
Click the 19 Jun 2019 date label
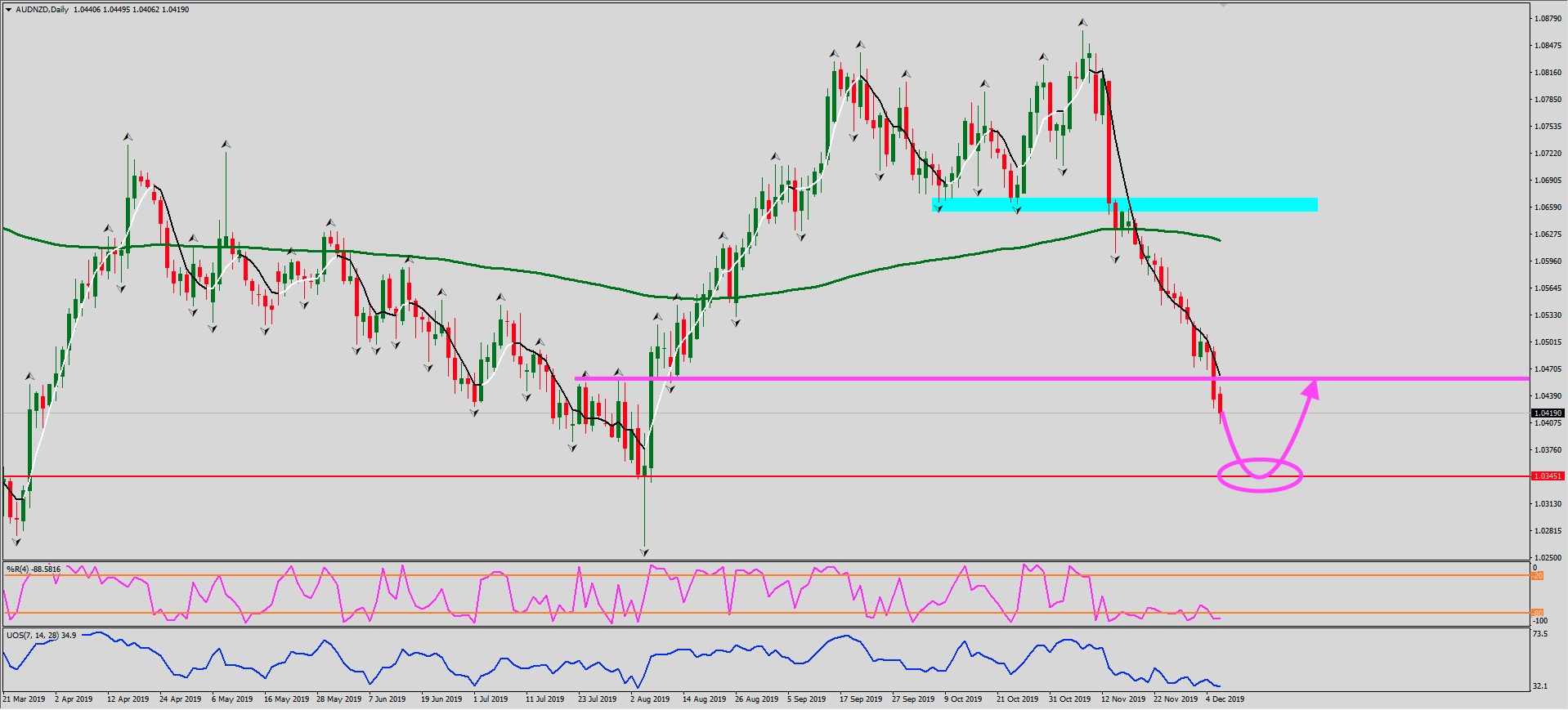pyautogui.click(x=441, y=699)
